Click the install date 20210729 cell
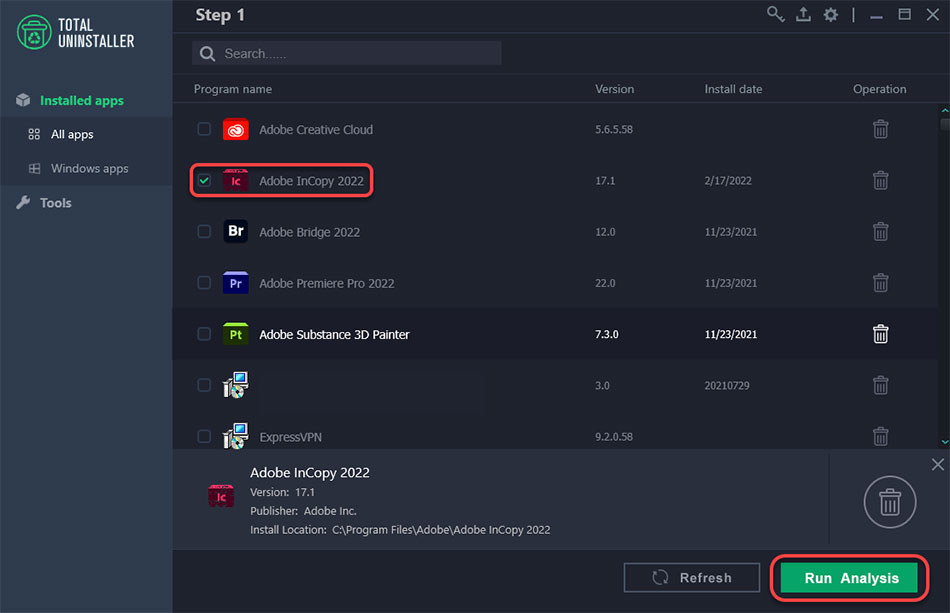 [x=726, y=385]
